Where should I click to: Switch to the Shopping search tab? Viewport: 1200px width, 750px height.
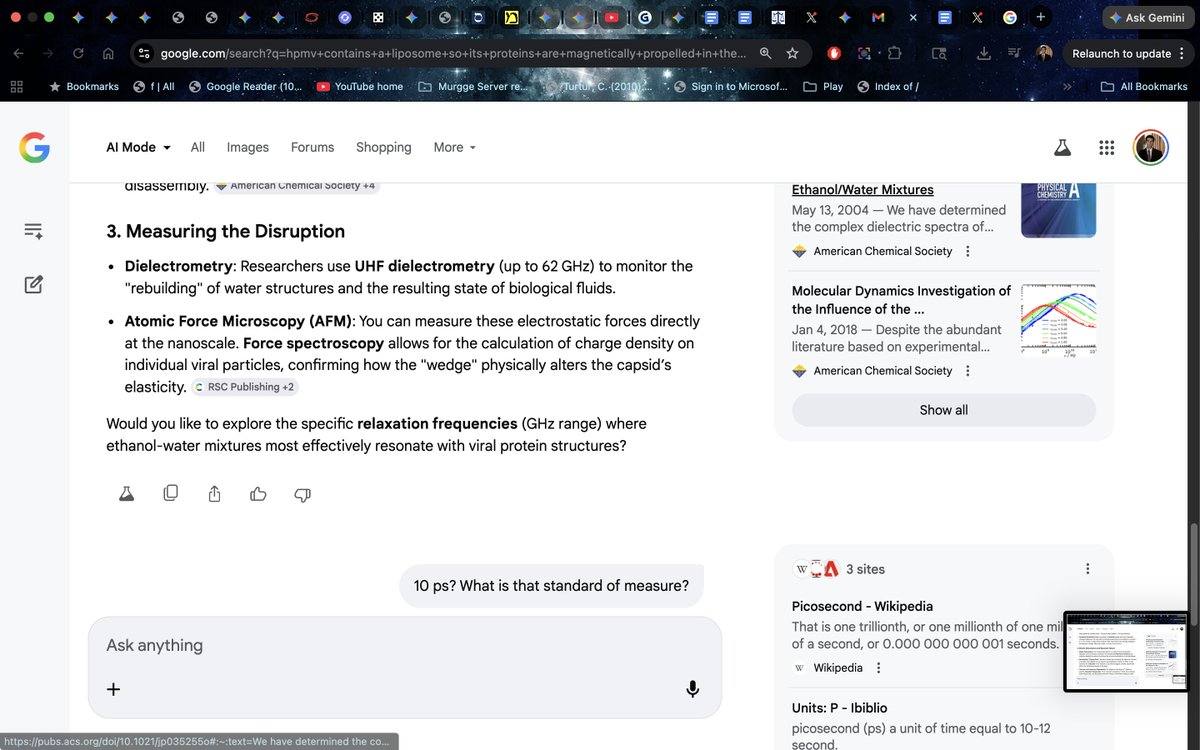pyautogui.click(x=384, y=147)
